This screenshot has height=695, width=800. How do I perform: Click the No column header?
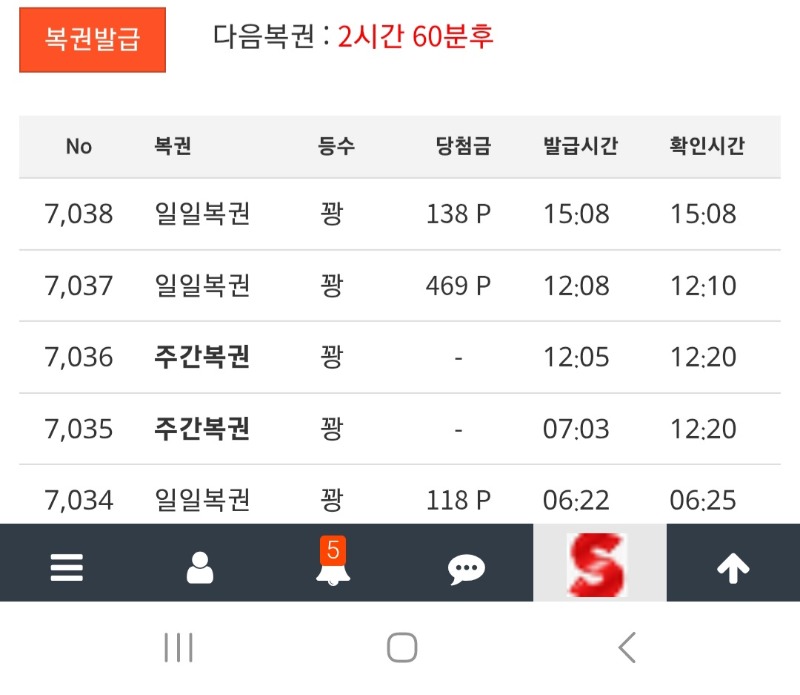tap(79, 146)
